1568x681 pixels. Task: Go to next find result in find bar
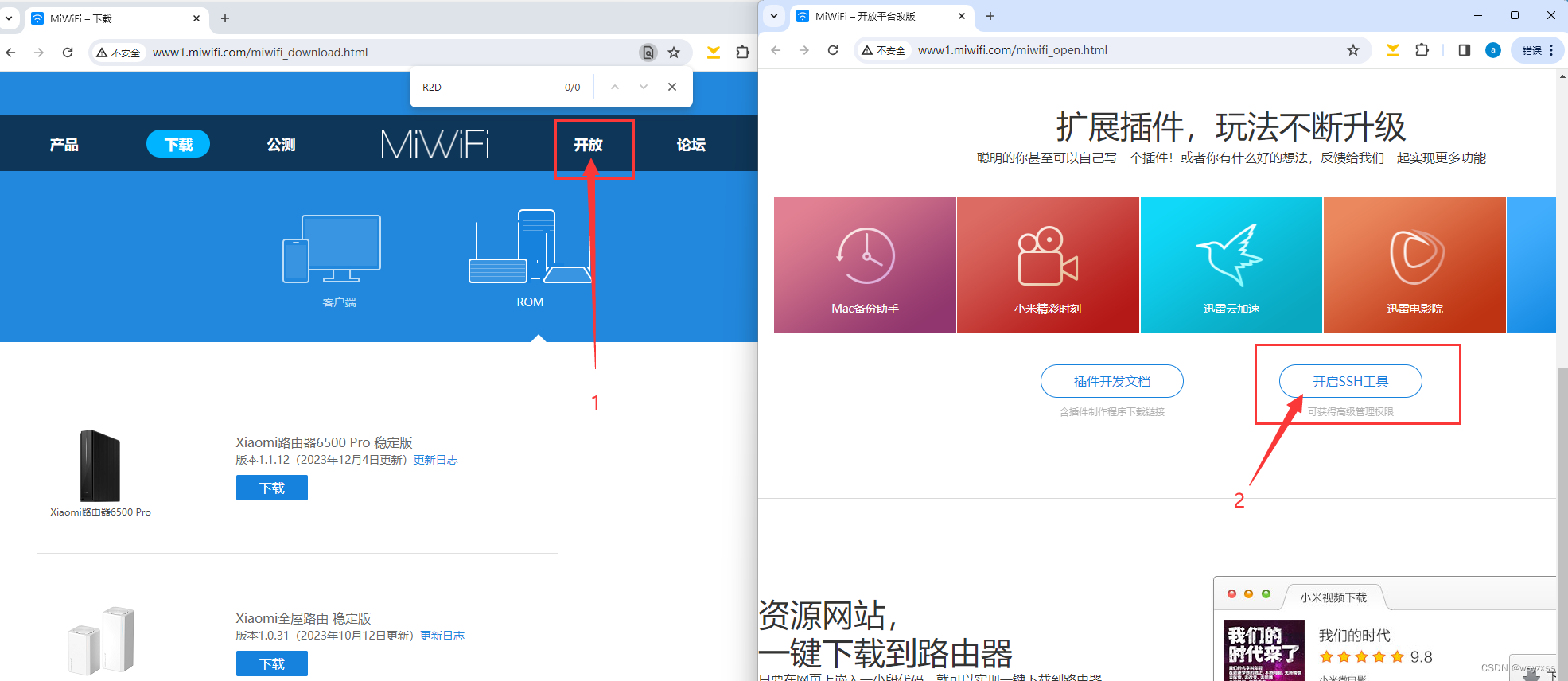(x=644, y=87)
